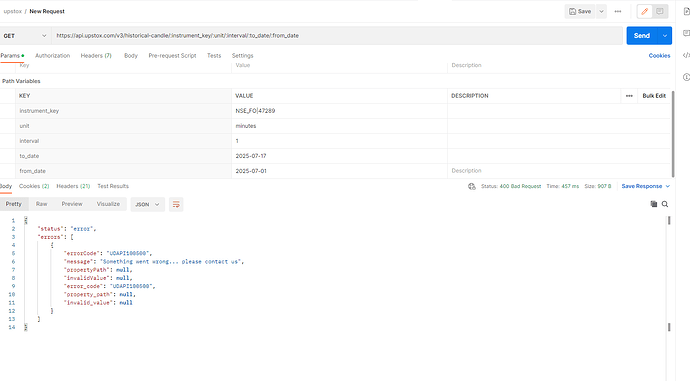The width and height of the screenshot is (690, 381).
Task: Click the from_date Description field
Action: point(559,171)
